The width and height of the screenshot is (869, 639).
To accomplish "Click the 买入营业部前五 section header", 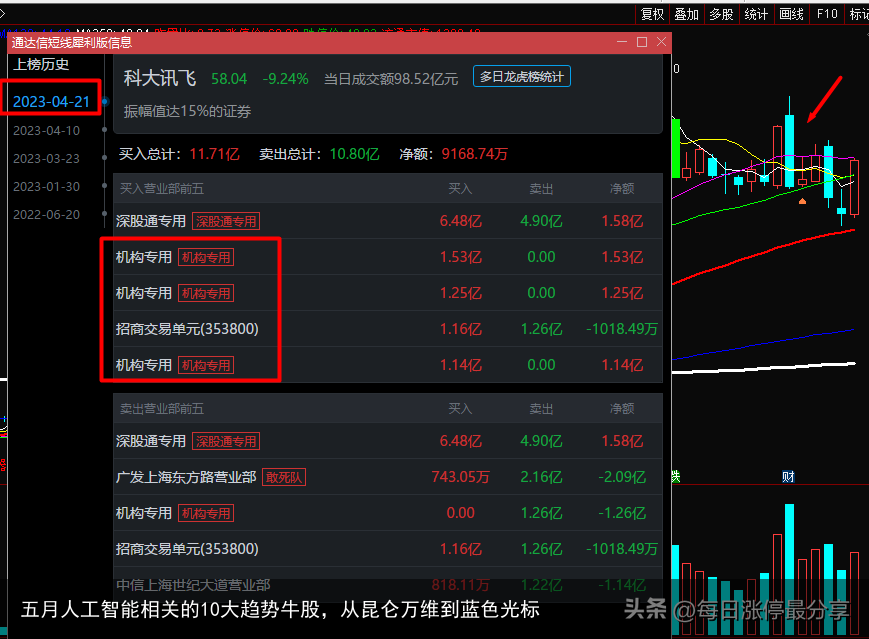I will tap(162, 189).
